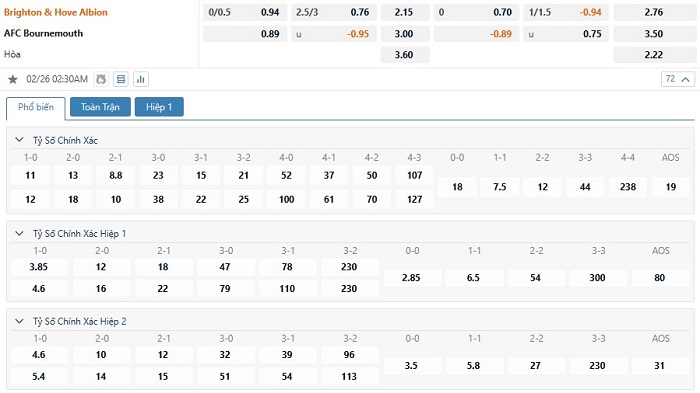Screen dimensions: 700x393
Task: Collapse markets with the 72 chevron
Action: [x=678, y=79]
